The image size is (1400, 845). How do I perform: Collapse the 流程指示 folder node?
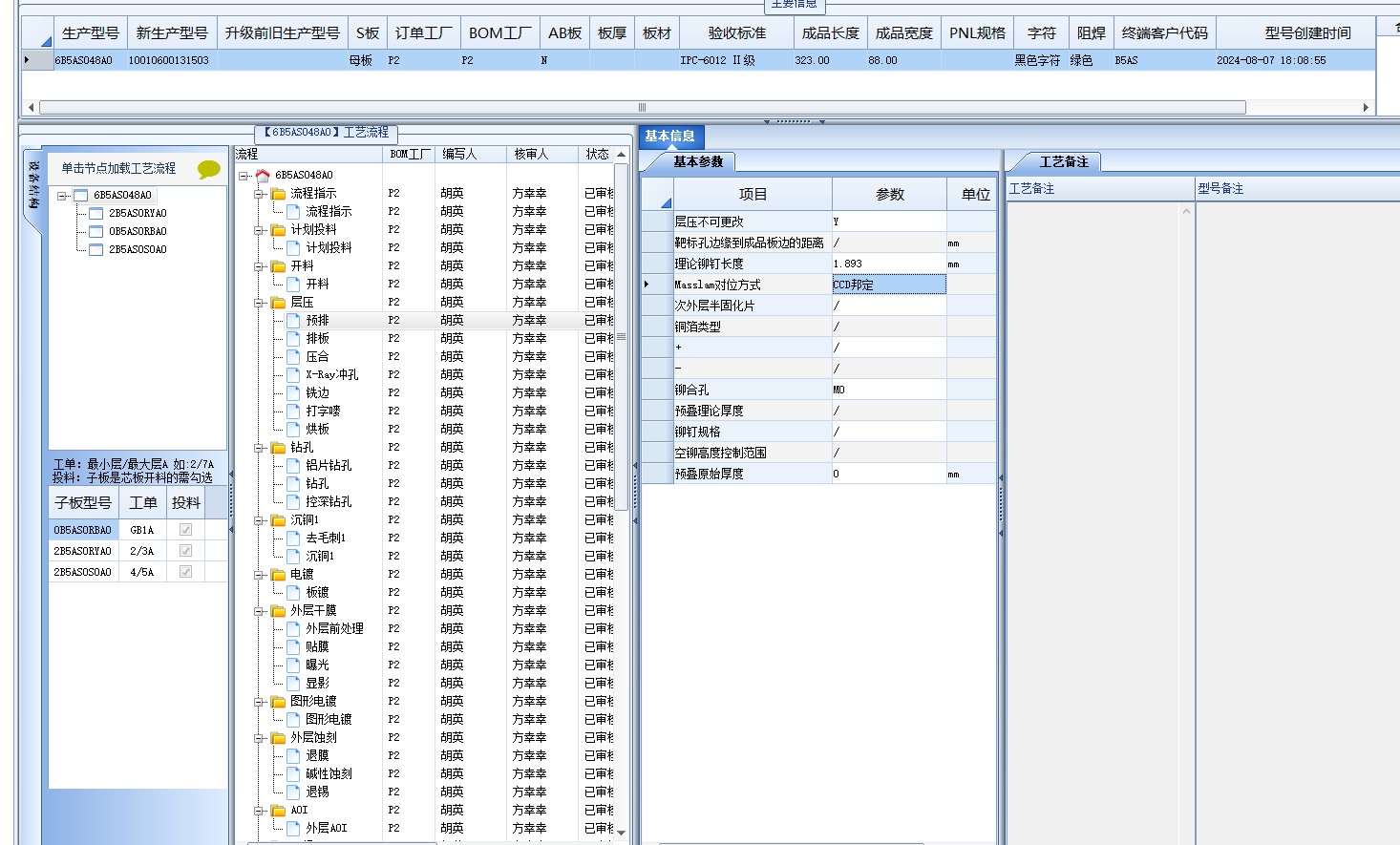(258, 194)
